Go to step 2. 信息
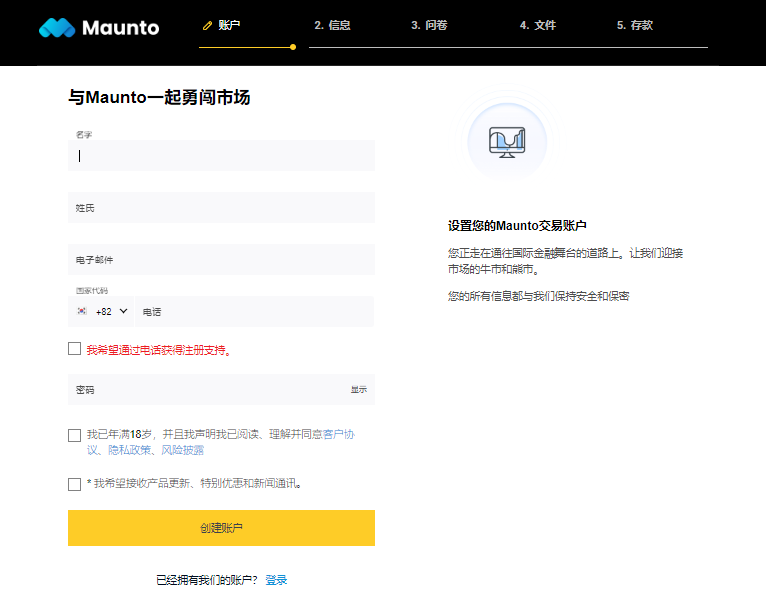 pos(332,25)
